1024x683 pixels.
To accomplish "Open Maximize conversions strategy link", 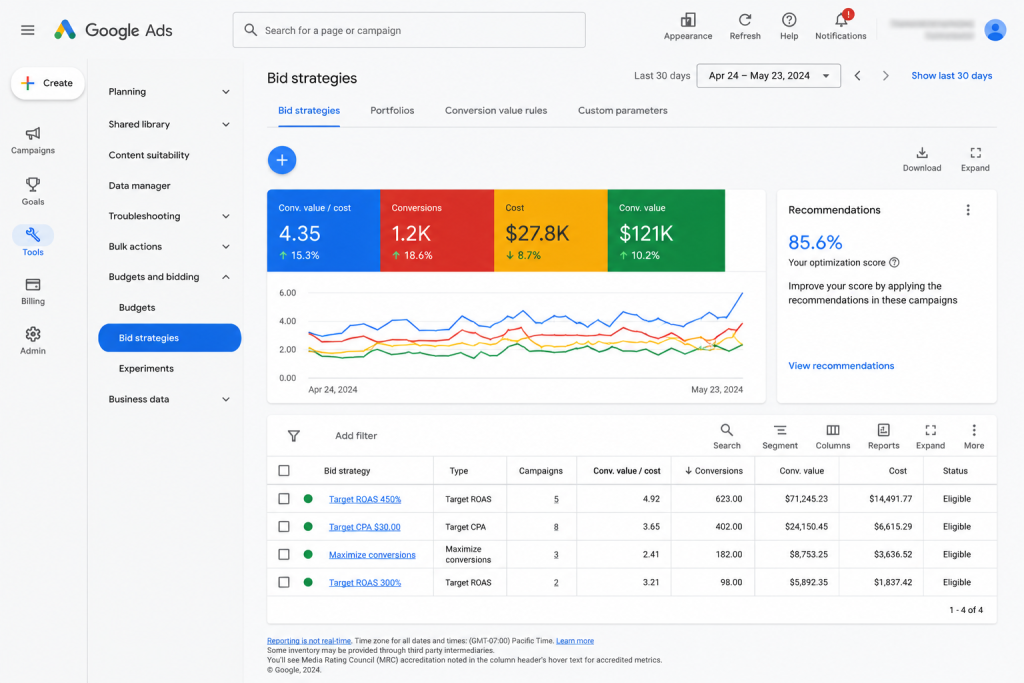I will coord(372,554).
